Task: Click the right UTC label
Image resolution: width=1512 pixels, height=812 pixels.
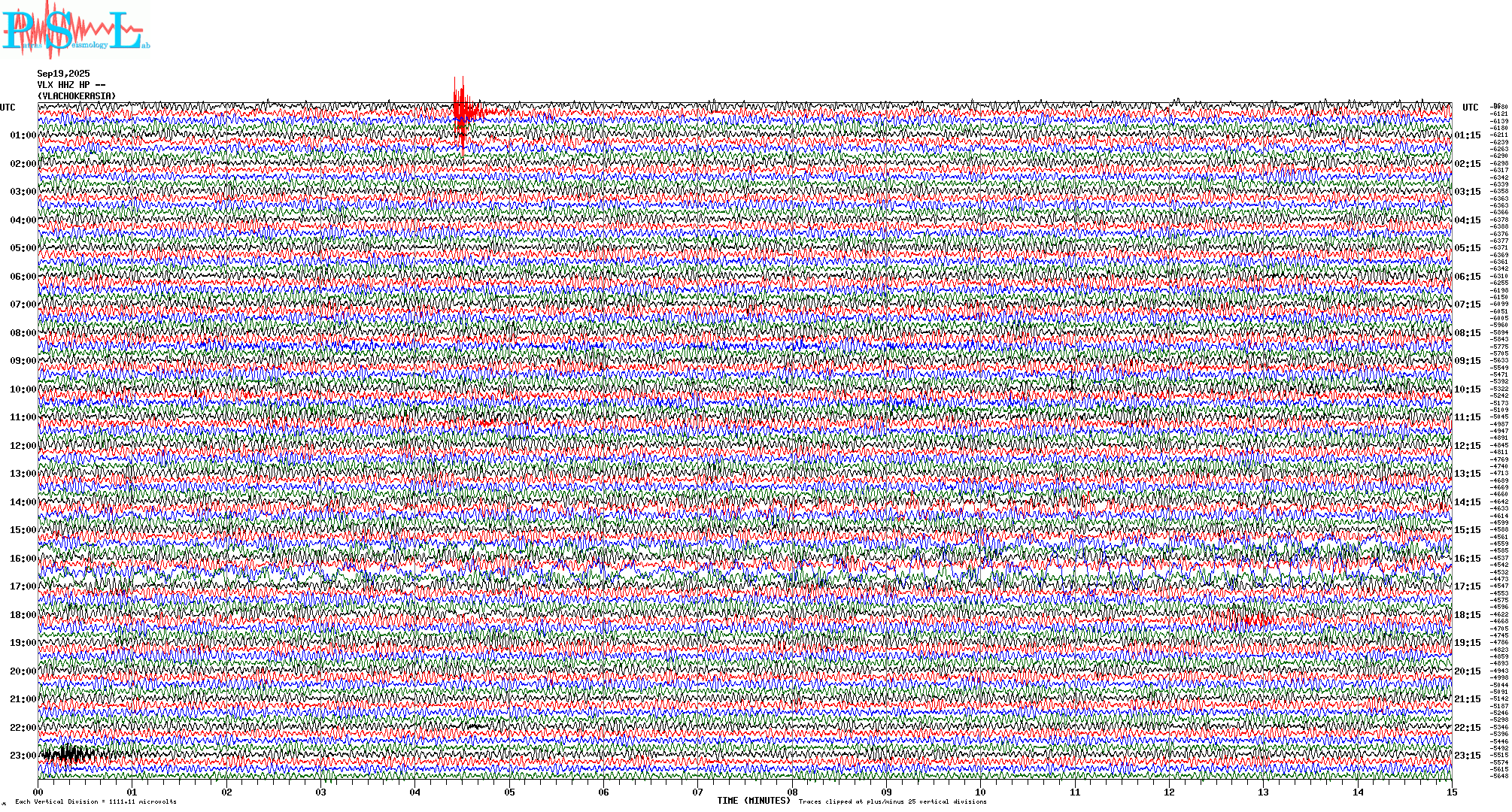Action: (x=1471, y=108)
